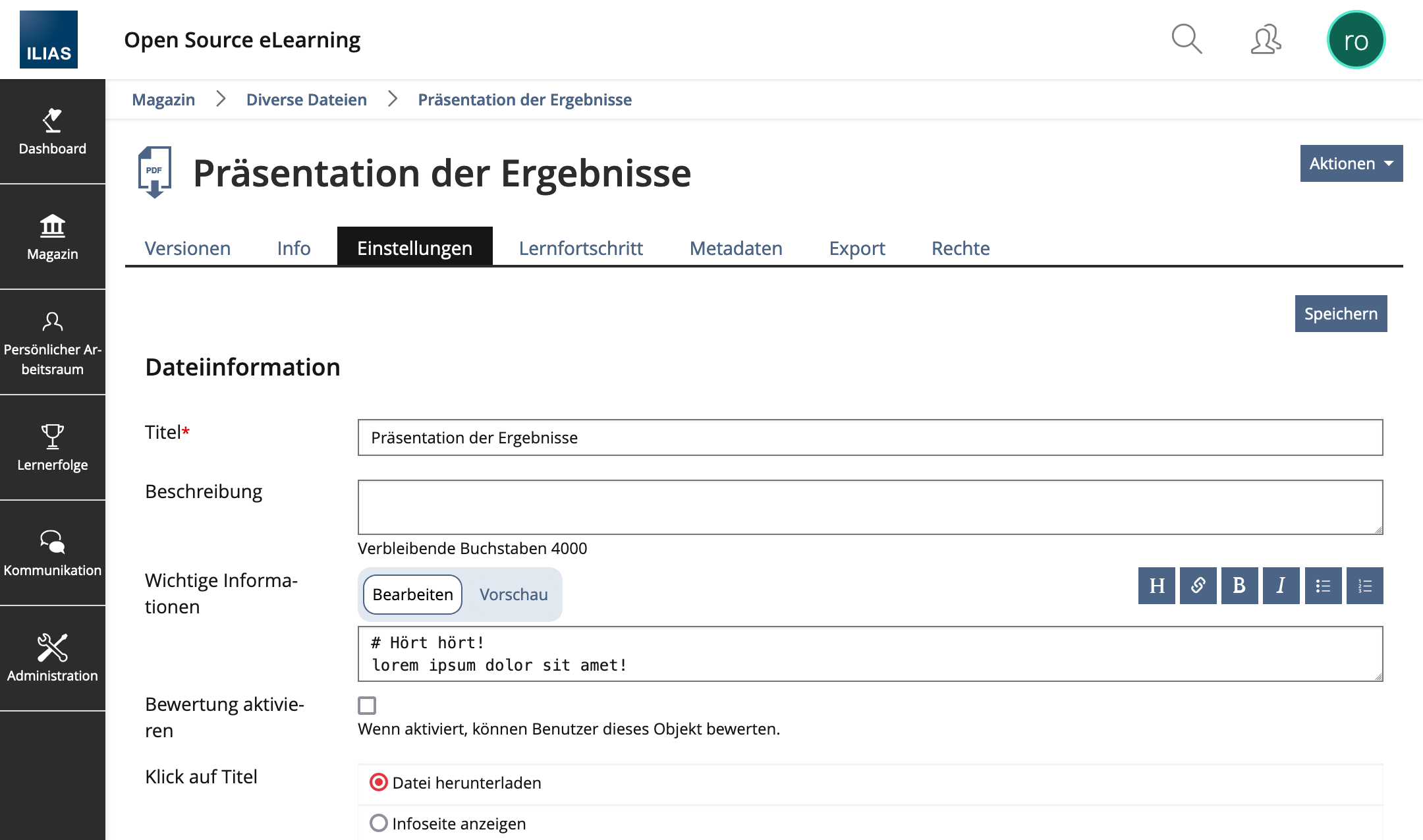
Task: Open the Administration sidebar menu
Action: click(x=53, y=658)
